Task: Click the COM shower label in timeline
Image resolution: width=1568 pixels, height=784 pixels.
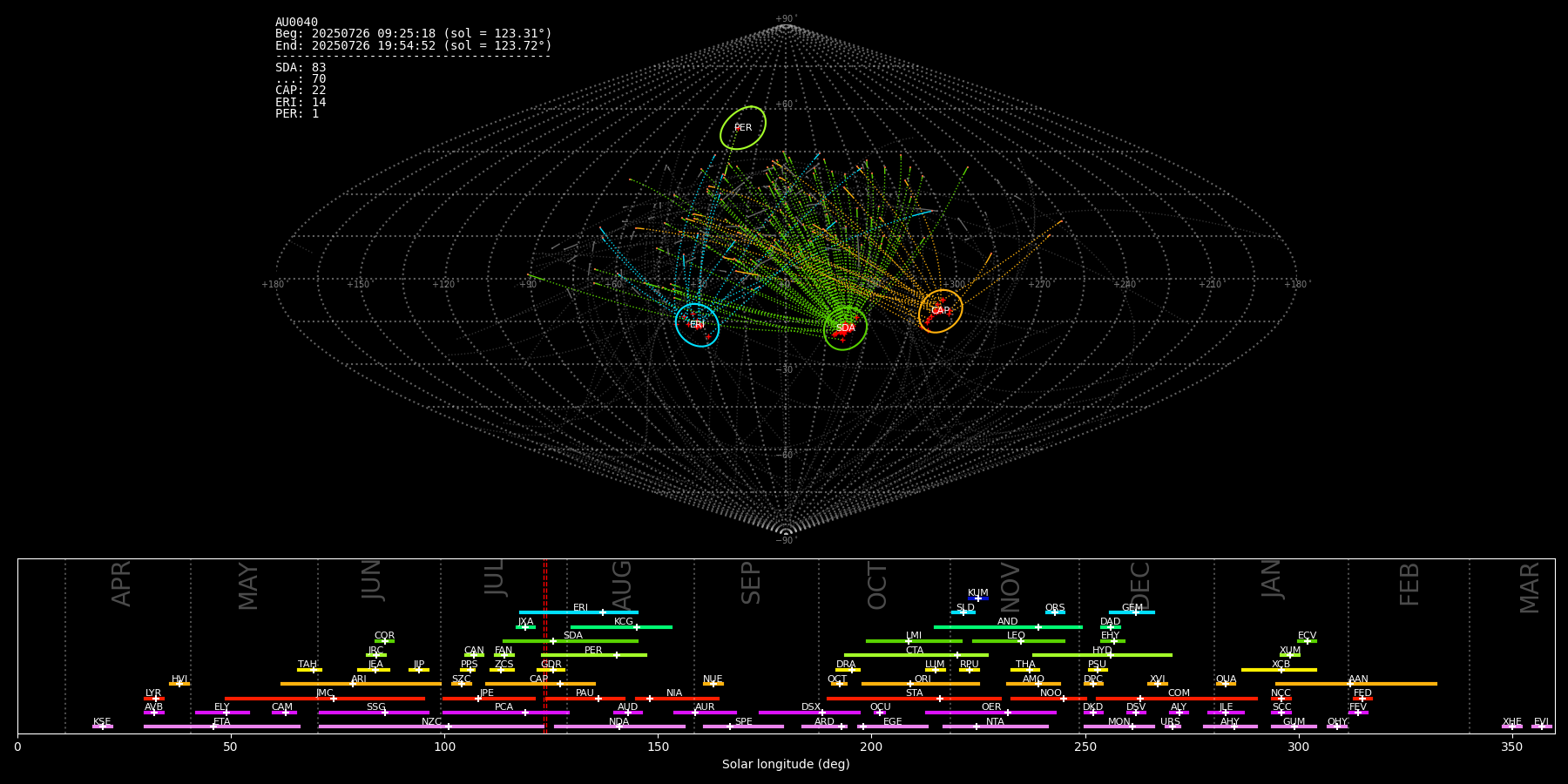Action: coord(1179,693)
